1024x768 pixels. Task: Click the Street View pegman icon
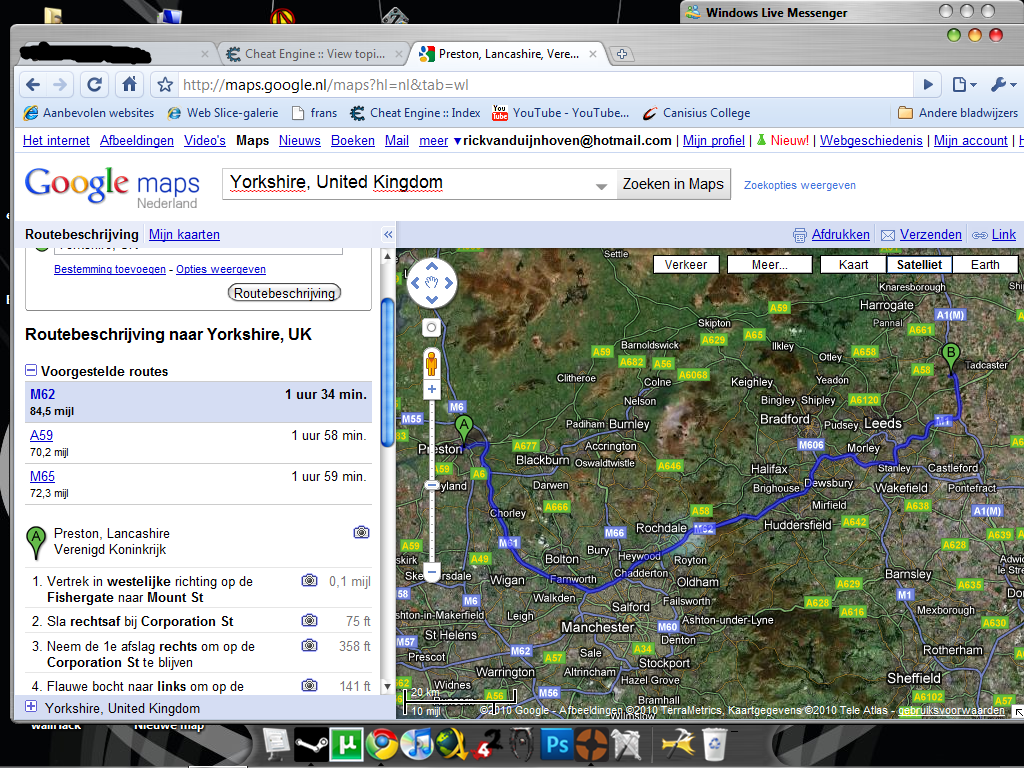[x=431, y=362]
